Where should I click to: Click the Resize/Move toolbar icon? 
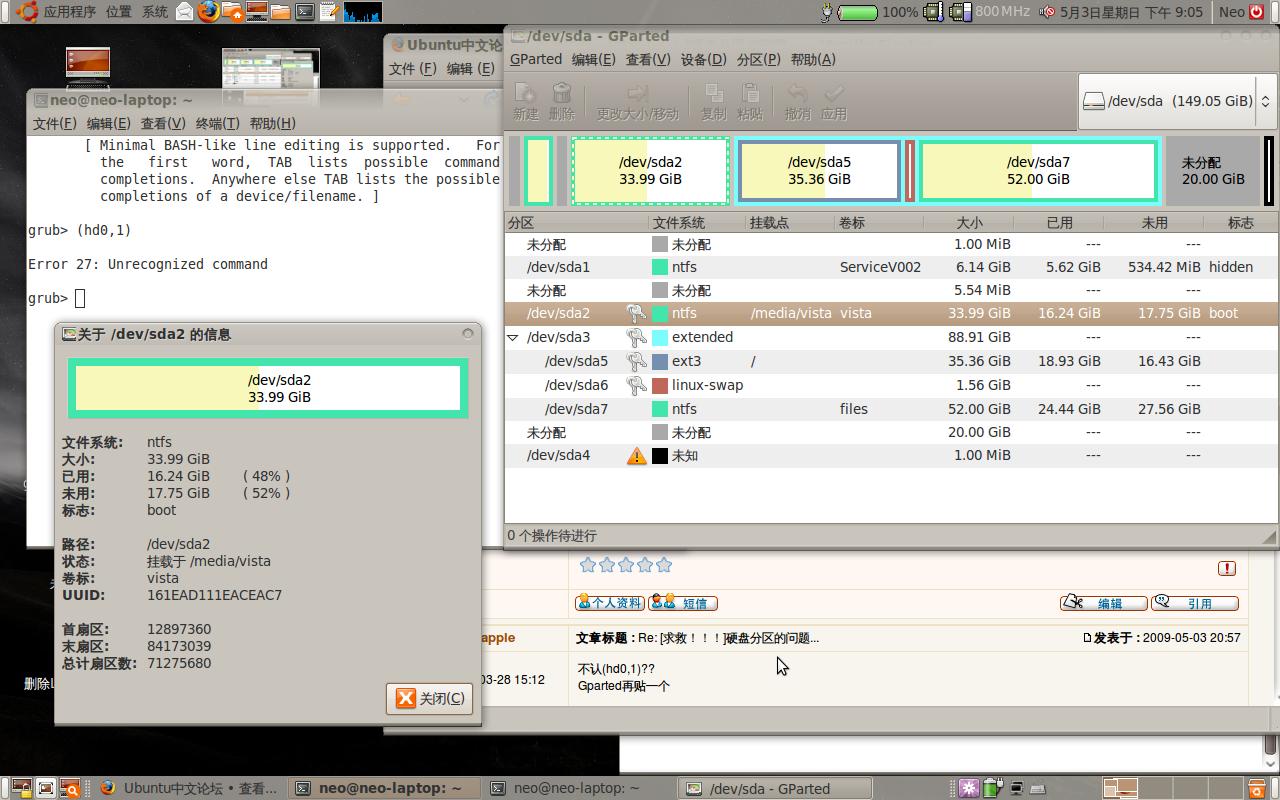coord(637,93)
